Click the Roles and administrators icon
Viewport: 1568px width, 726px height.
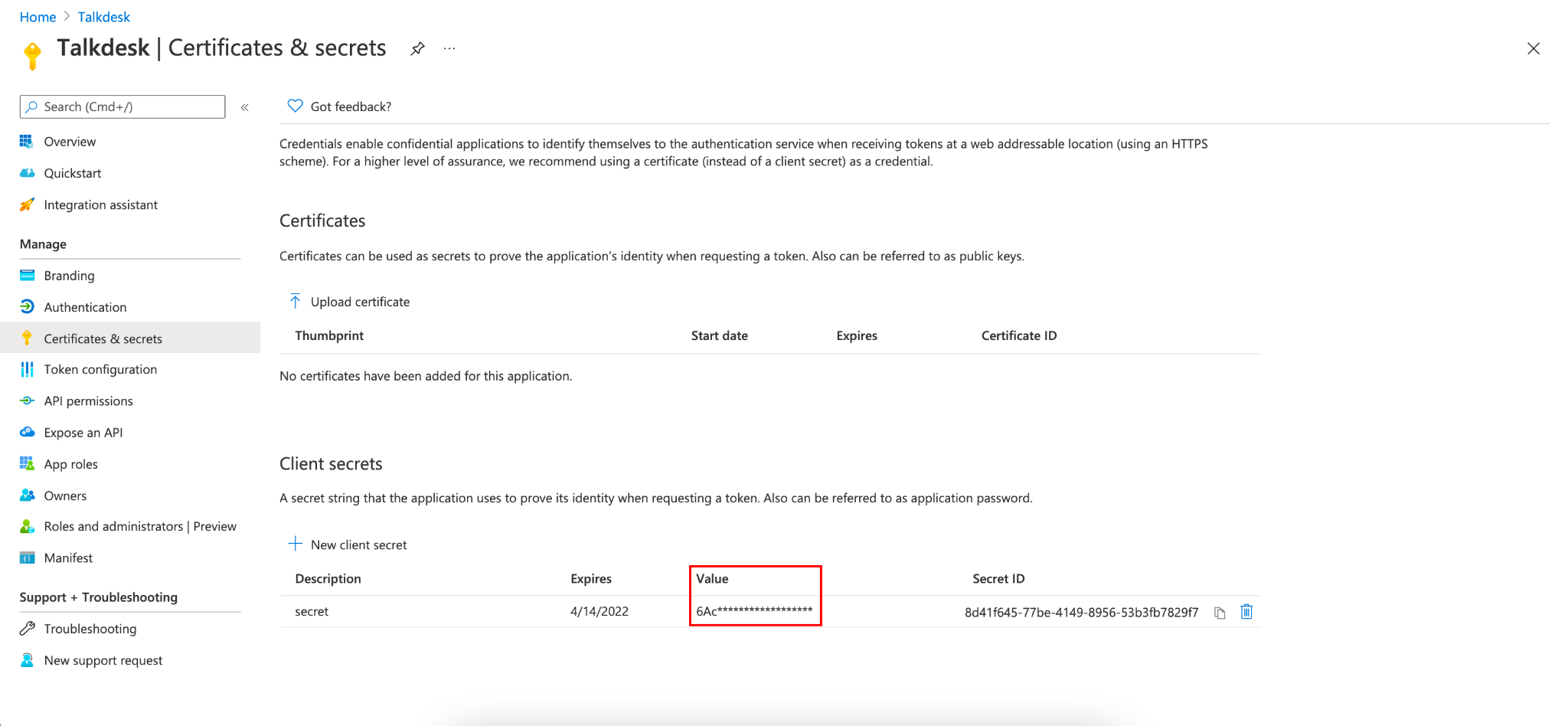click(27, 526)
